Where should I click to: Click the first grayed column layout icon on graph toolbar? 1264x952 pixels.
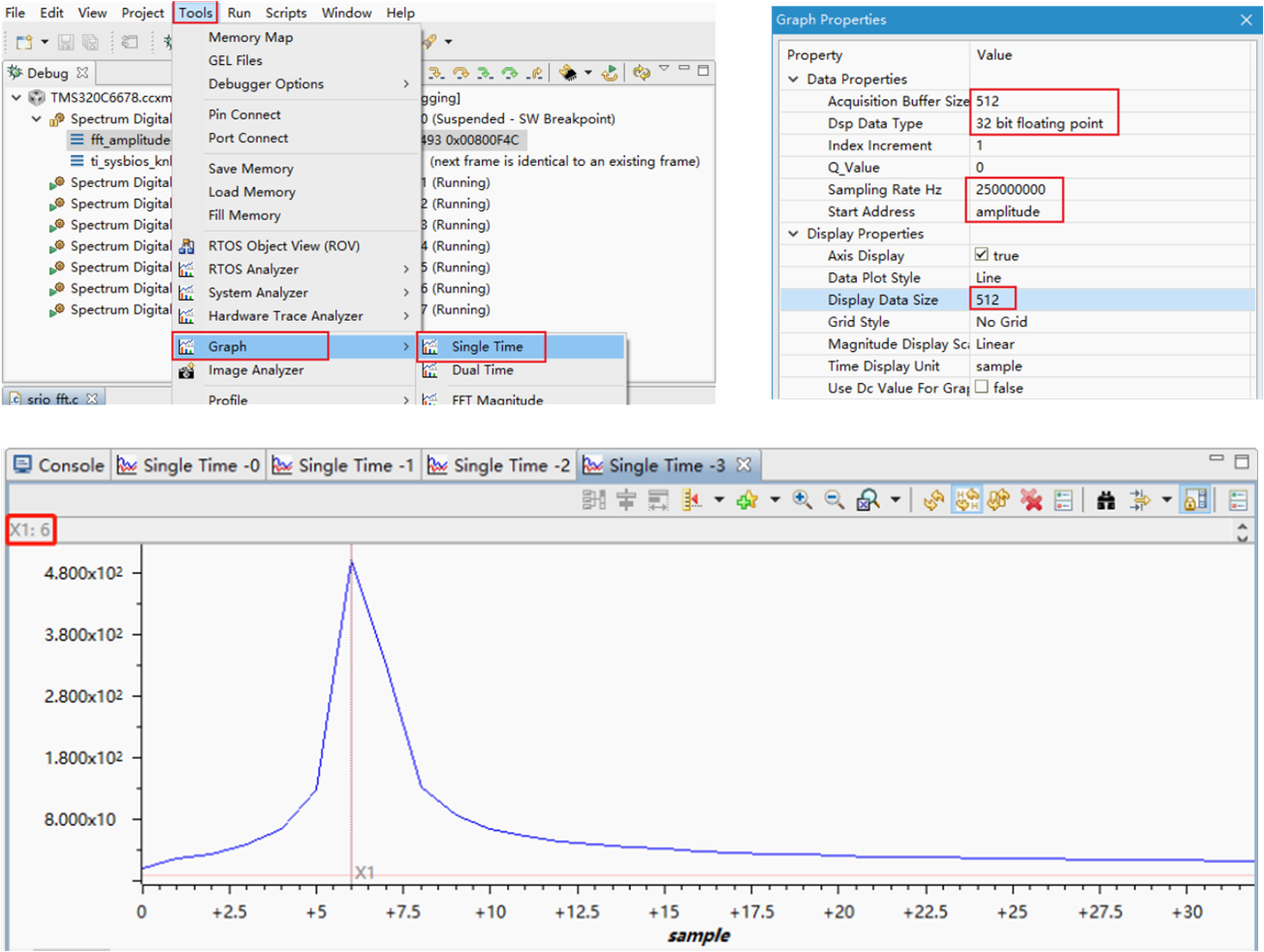pyautogui.click(x=593, y=500)
